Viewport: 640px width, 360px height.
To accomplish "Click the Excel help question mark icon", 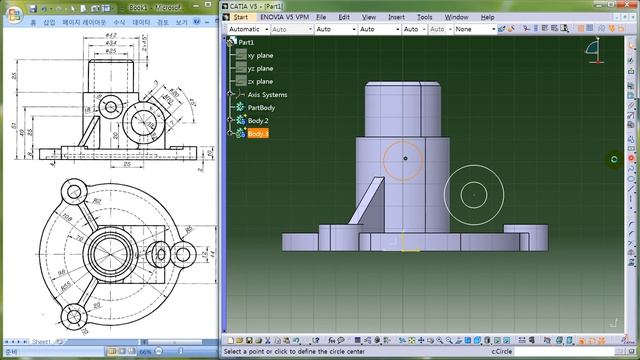I will 197,22.
